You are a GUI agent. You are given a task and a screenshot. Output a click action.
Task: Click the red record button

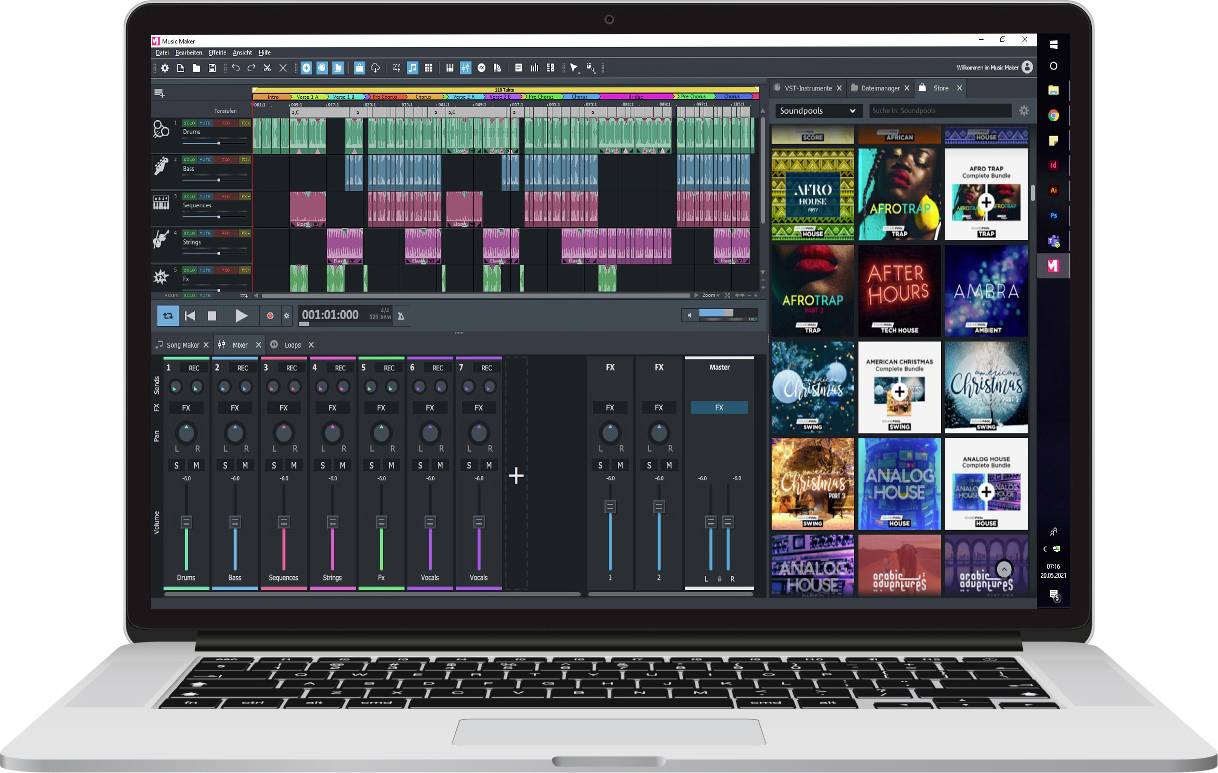tap(270, 316)
